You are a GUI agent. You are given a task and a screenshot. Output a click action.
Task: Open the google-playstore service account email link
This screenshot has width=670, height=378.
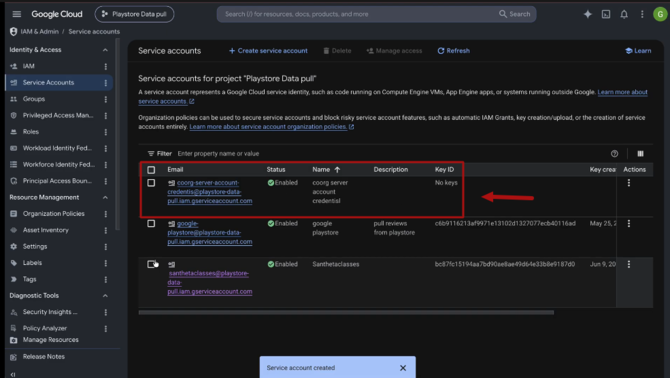coord(210,233)
